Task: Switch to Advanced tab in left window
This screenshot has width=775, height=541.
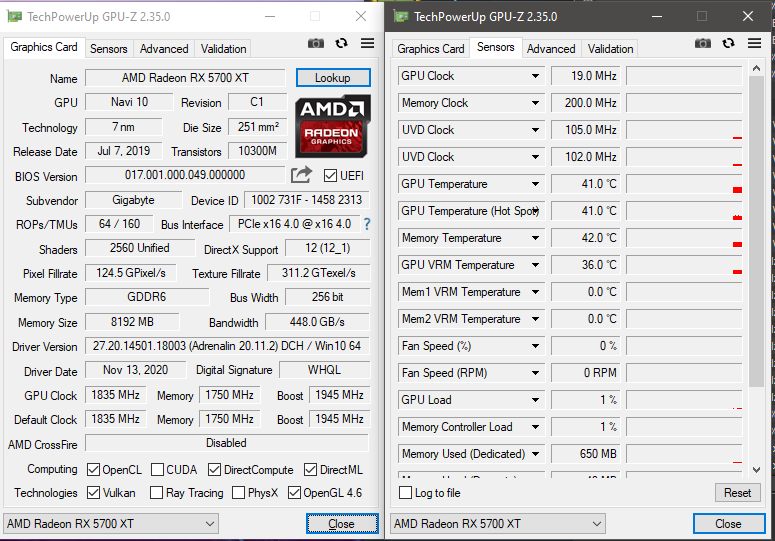Action: click(x=164, y=49)
